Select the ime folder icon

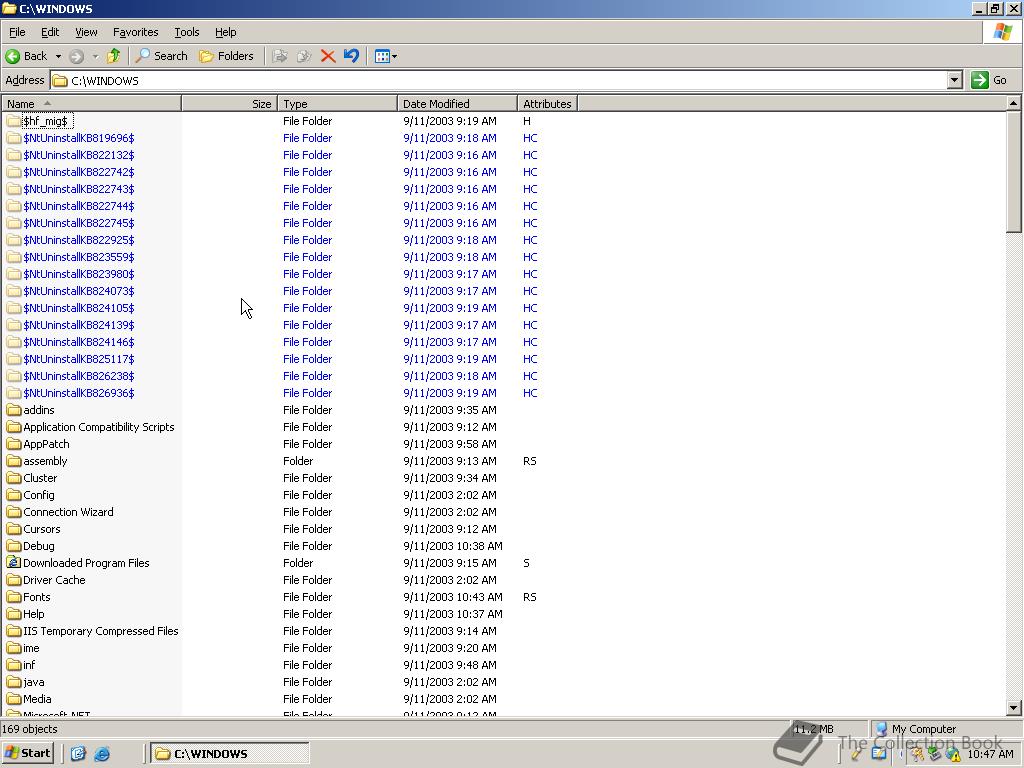(x=14, y=647)
